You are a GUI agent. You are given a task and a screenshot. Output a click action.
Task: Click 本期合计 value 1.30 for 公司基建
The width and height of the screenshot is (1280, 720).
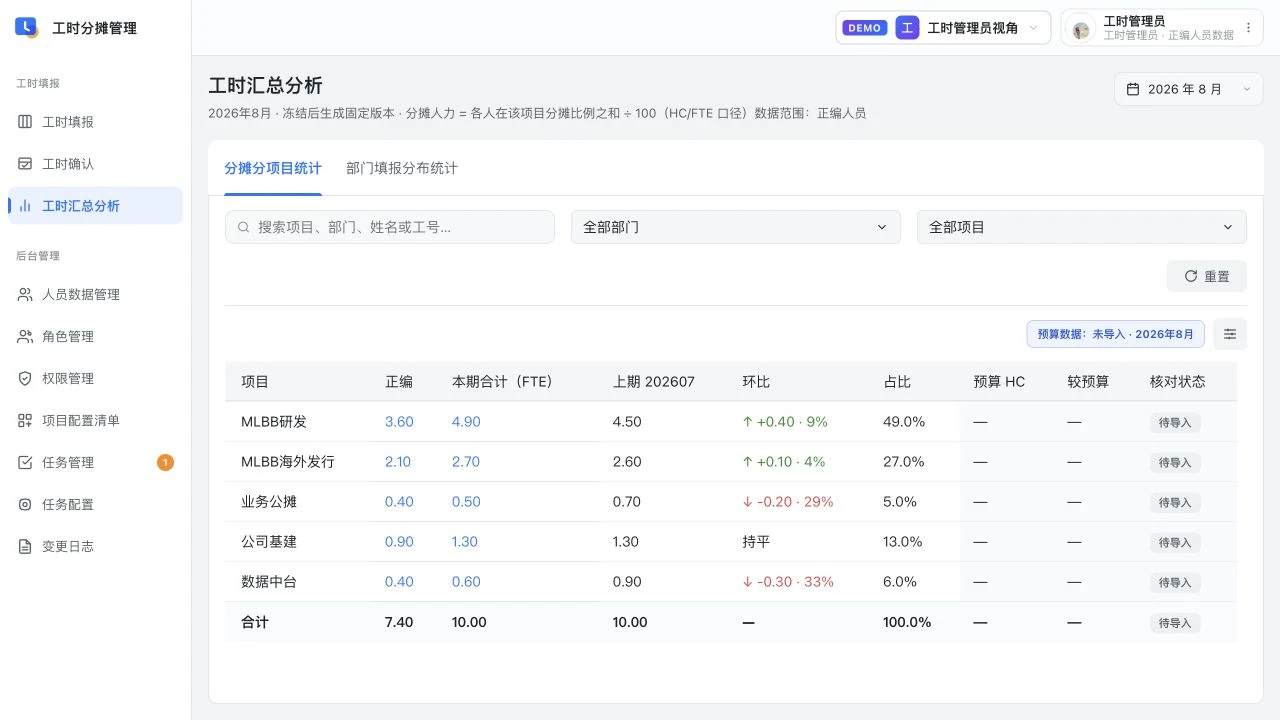(465, 542)
